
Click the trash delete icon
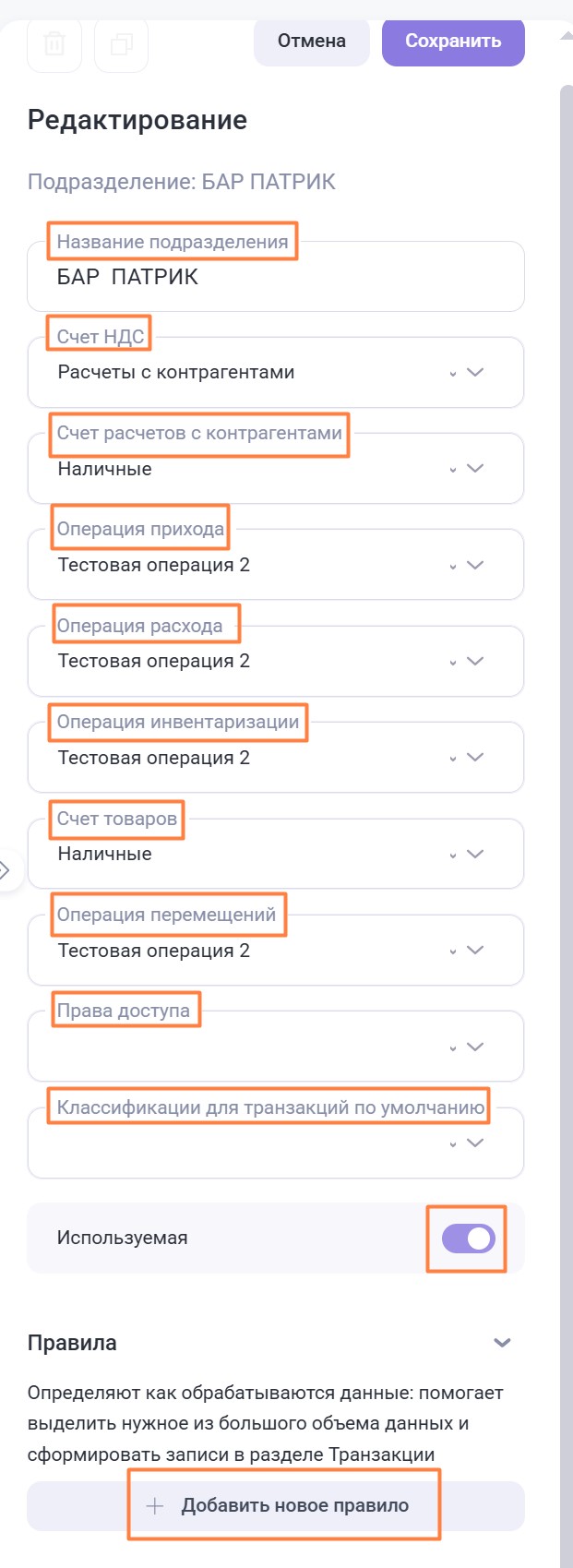pos(54,44)
